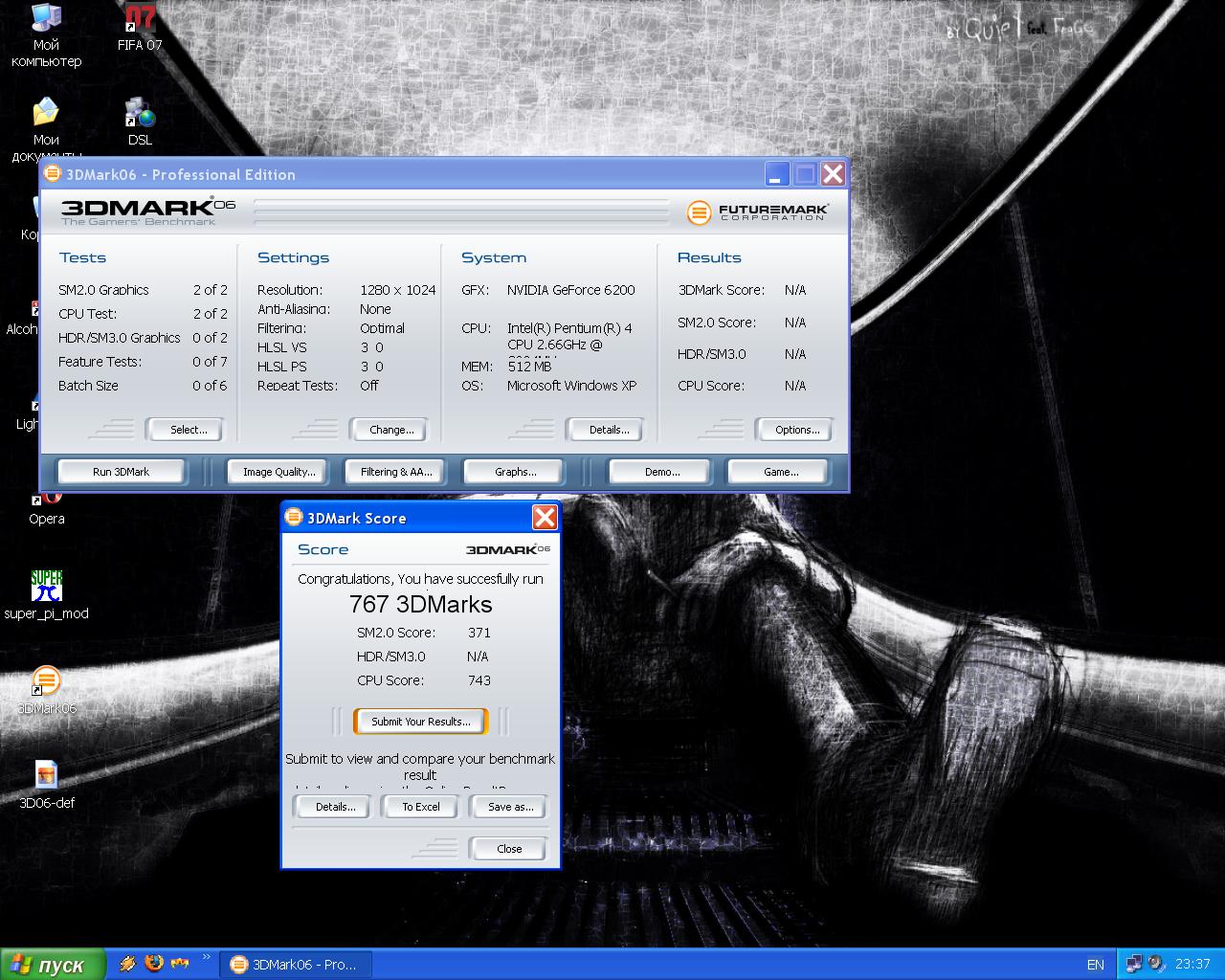This screenshot has height=980, width=1225.
Task: Submit Your Results... in score dialog
Action: pyautogui.click(x=421, y=722)
